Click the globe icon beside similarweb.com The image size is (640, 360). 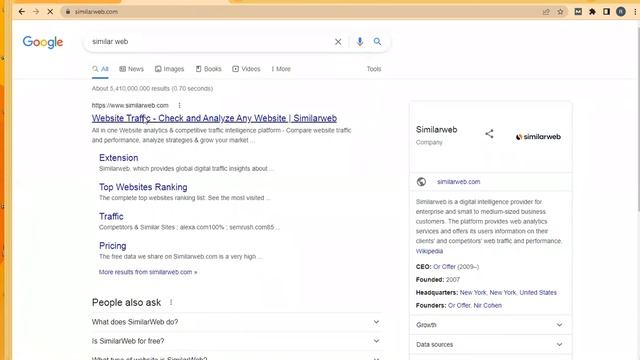coord(421,182)
